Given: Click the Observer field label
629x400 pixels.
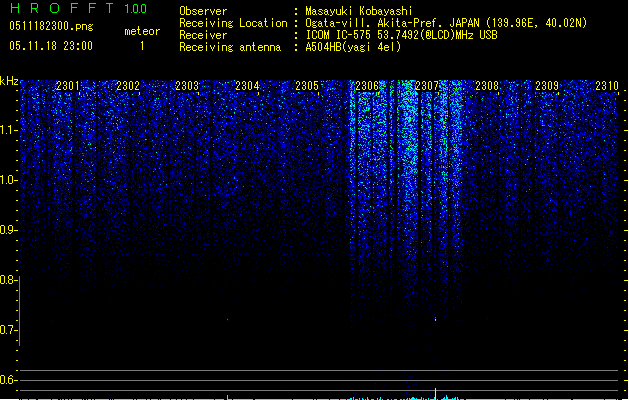Looking at the screenshot, I should tap(203, 11).
